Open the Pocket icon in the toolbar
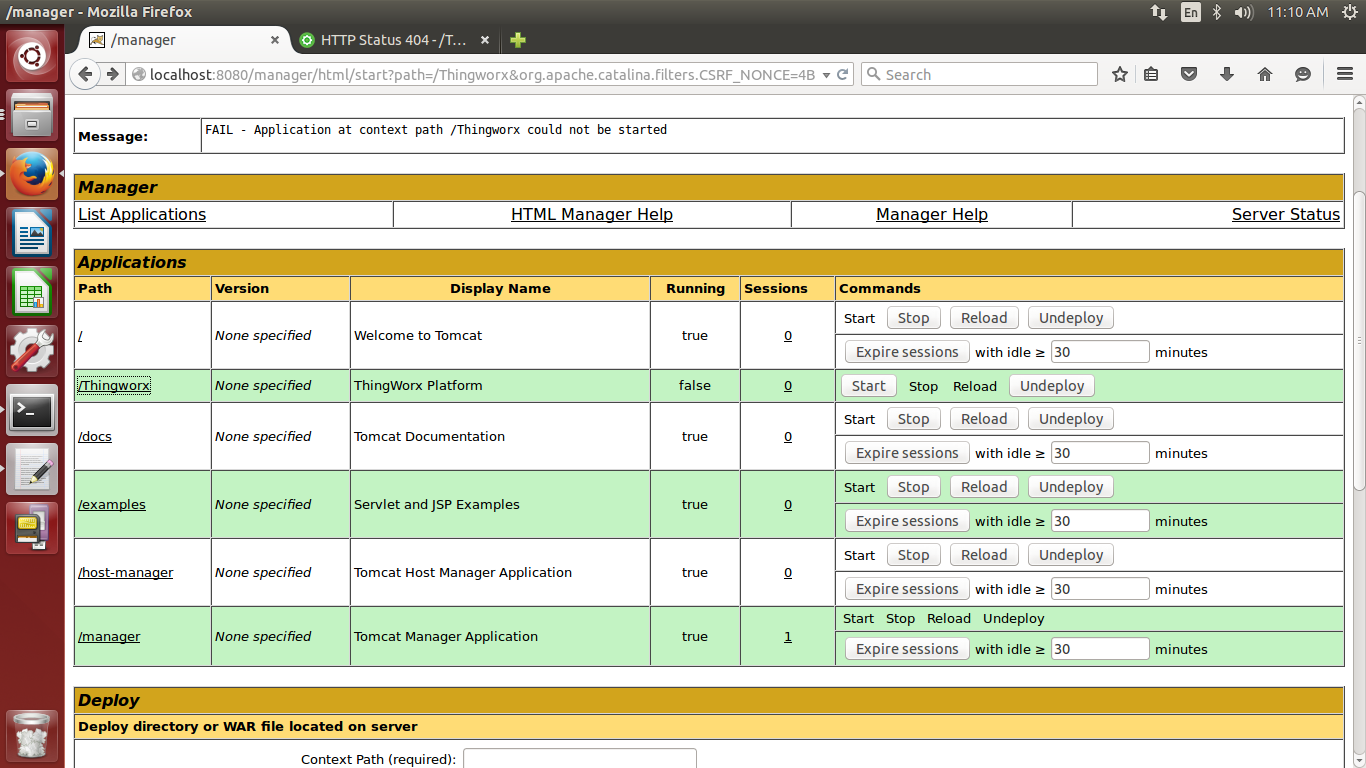The height and width of the screenshot is (768, 1366). click(1189, 74)
